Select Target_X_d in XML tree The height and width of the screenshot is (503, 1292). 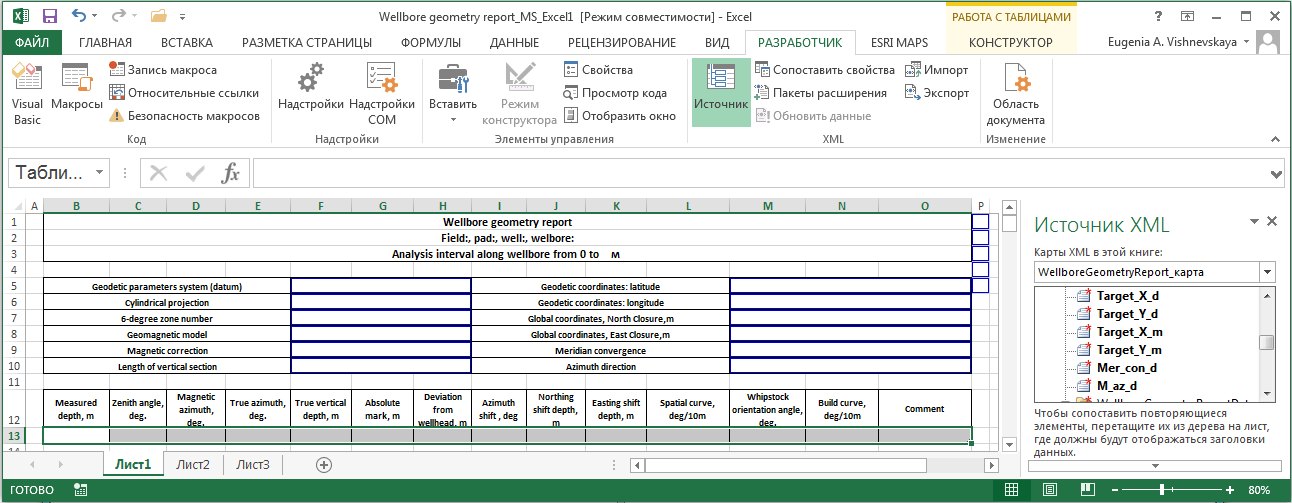pos(1127,296)
